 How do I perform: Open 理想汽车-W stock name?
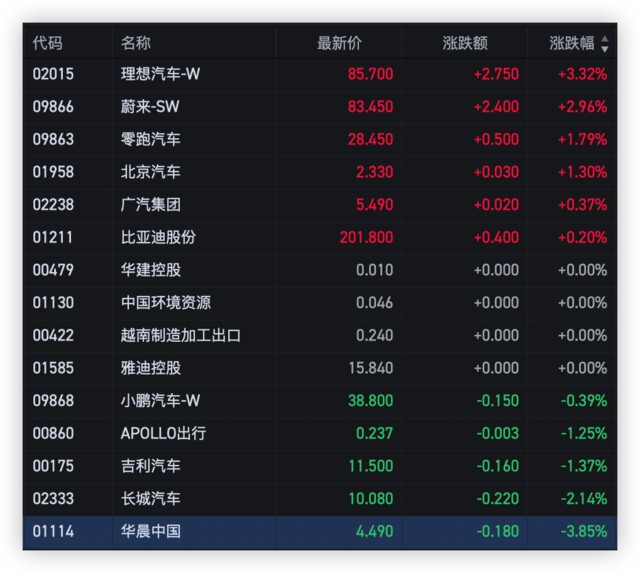[x=160, y=74]
